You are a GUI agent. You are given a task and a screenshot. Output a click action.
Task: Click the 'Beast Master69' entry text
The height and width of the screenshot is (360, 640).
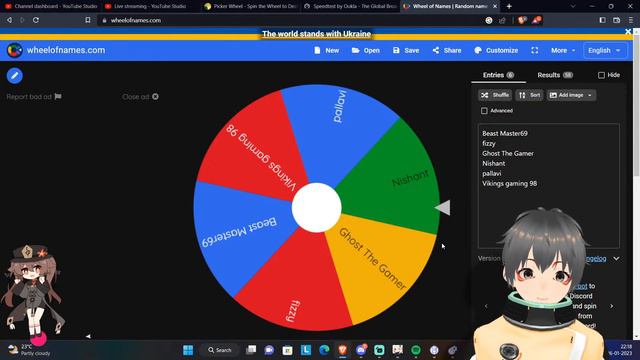click(x=505, y=133)
